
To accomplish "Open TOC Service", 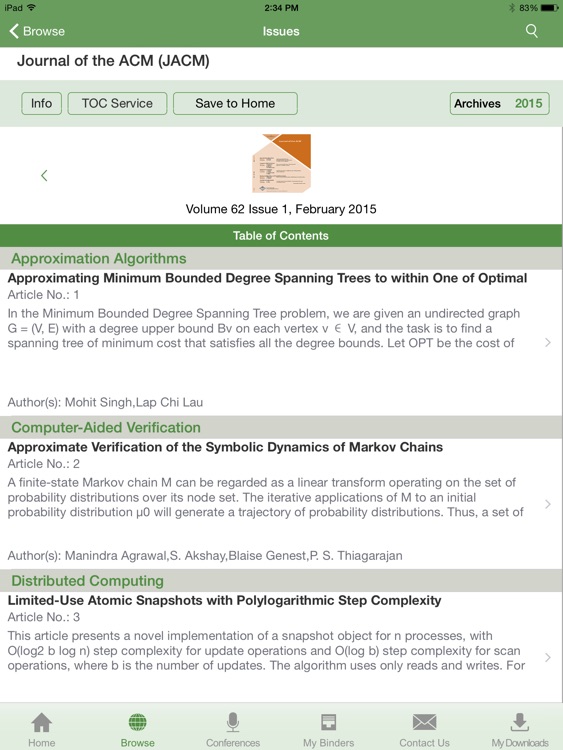I will (x=117, y=103).
